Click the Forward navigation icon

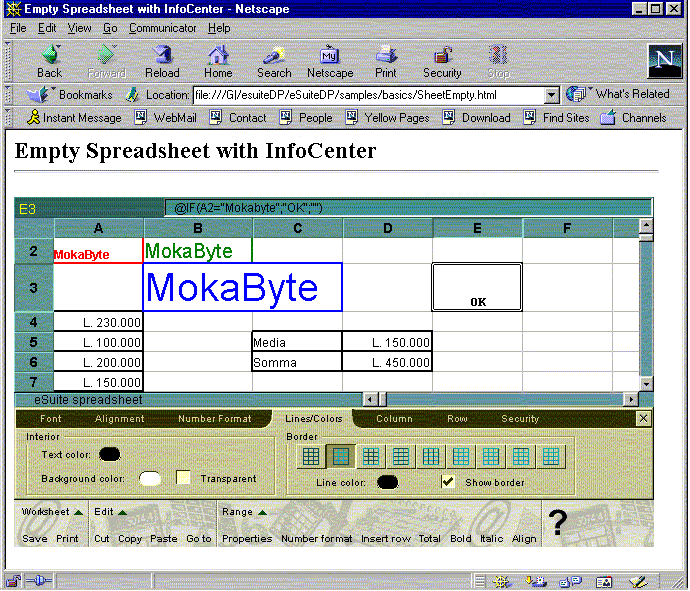(106, 55)
